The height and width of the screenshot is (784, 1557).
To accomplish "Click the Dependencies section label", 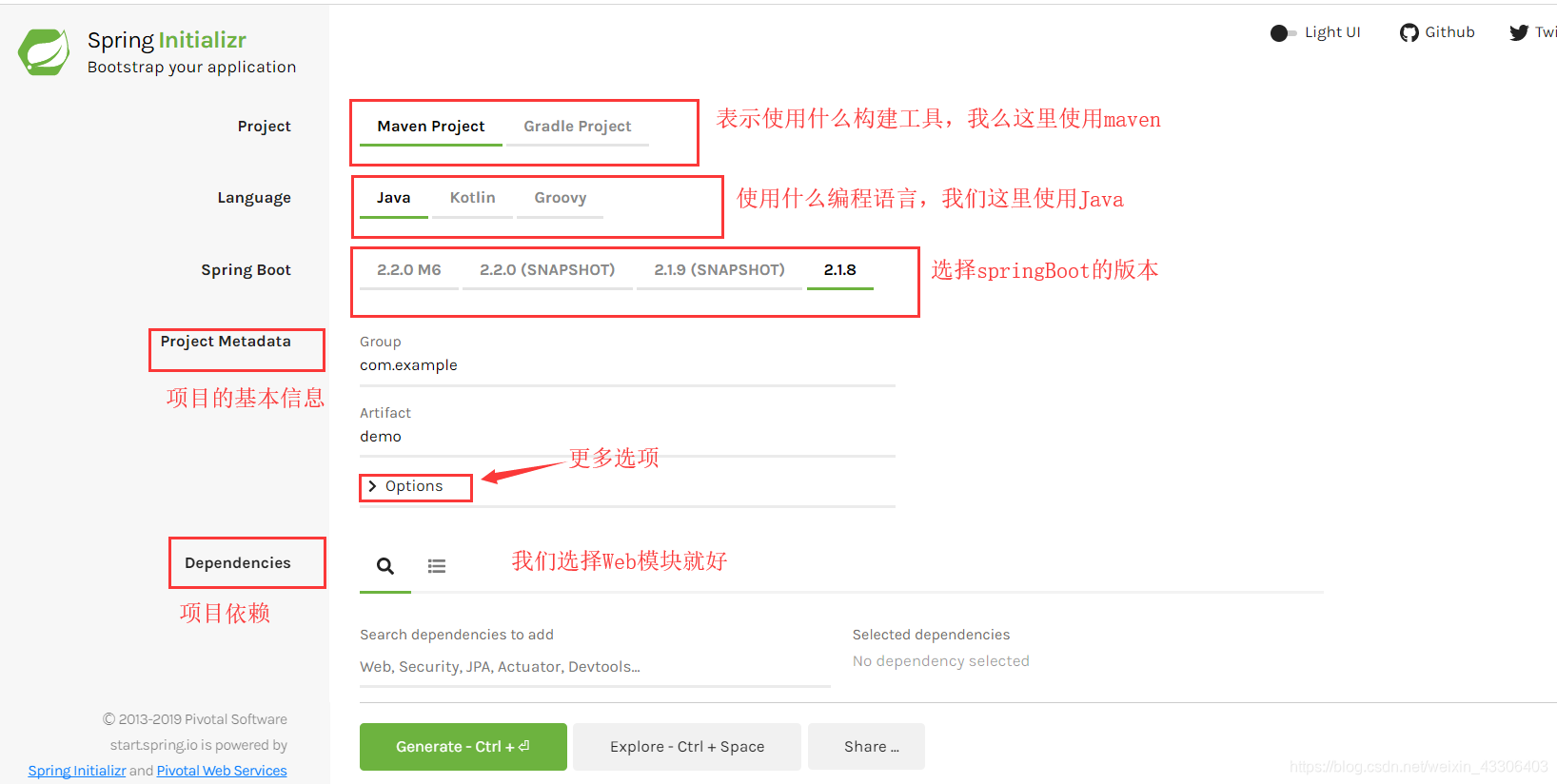I will pyautogui.click(x=238, y=563).
